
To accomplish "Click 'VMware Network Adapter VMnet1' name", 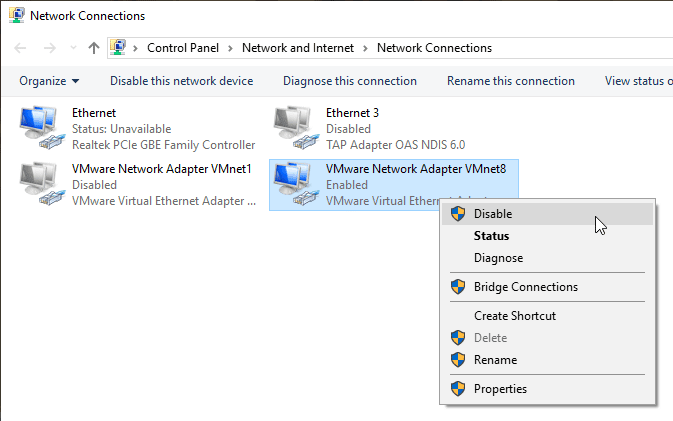I will pyautogui.click(x=161, y=169).
